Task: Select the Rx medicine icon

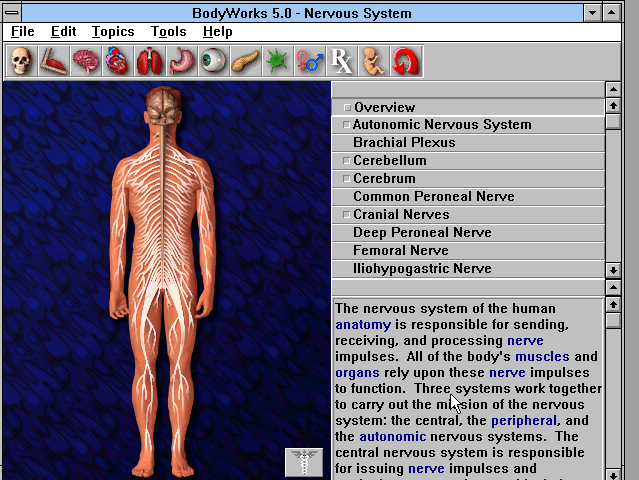Action: pos(342,62)
